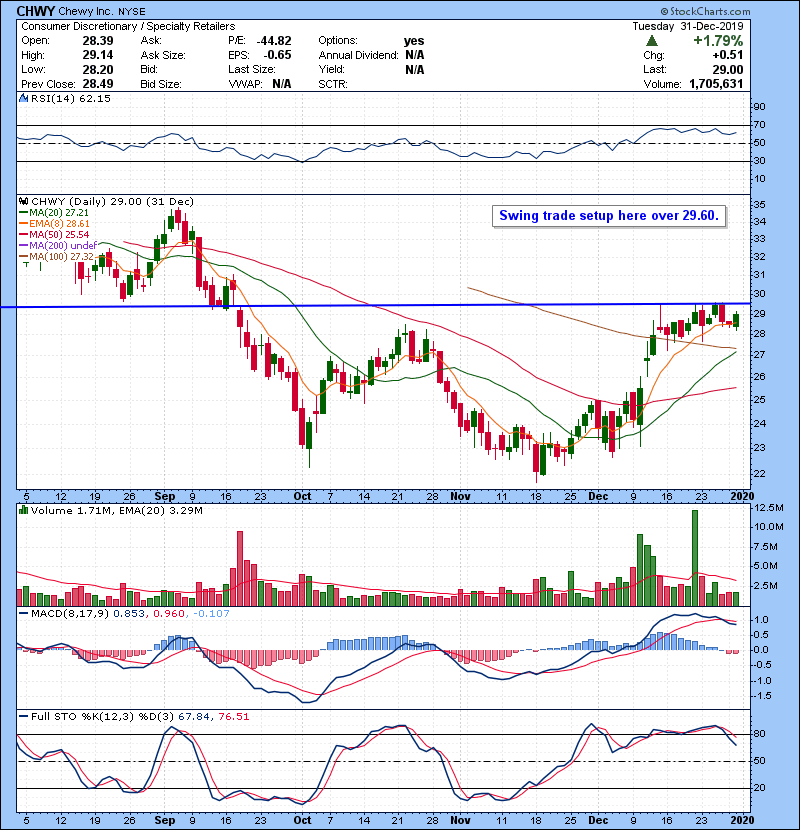Click the MACD histogram value -0.107
The height and width of the screenshot is (830, 800).
(211, 614)
